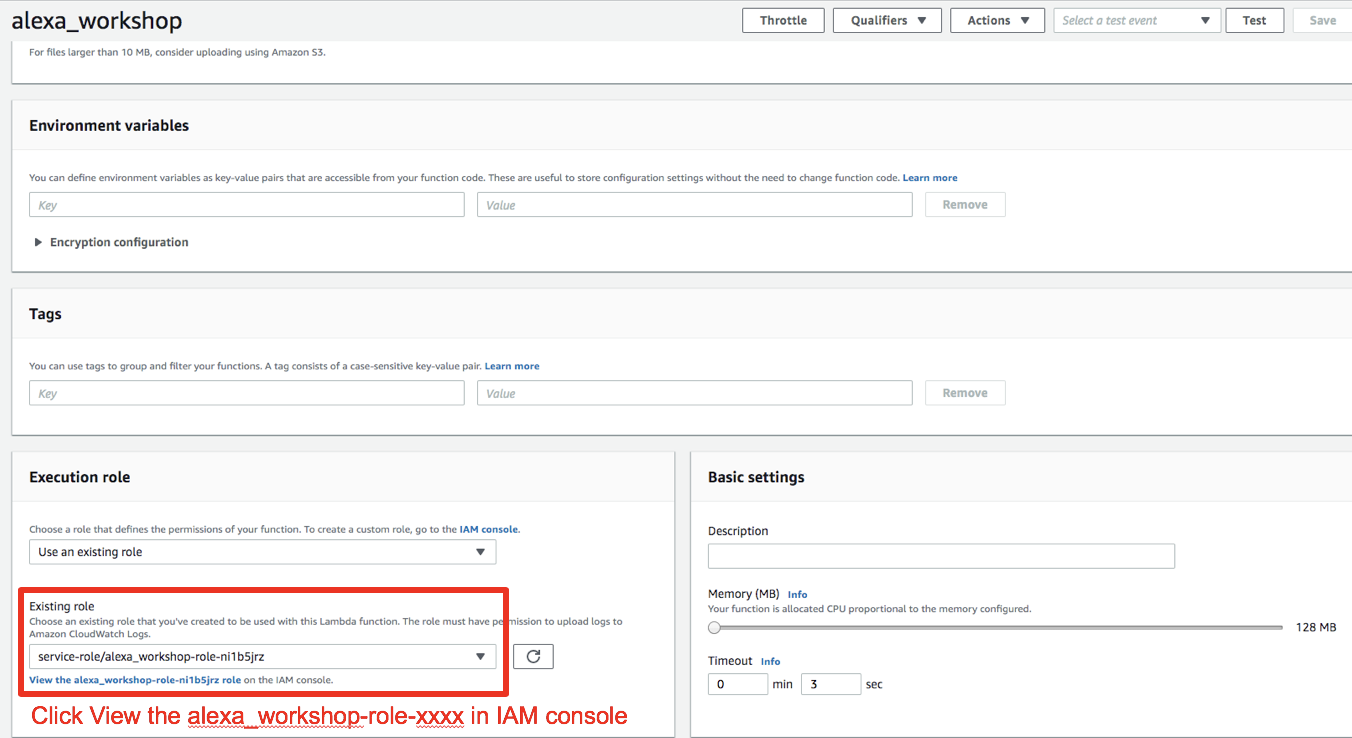Click the Timeout minutes field
This screenshot has height=738, width=1352.
tap(738, 684)
